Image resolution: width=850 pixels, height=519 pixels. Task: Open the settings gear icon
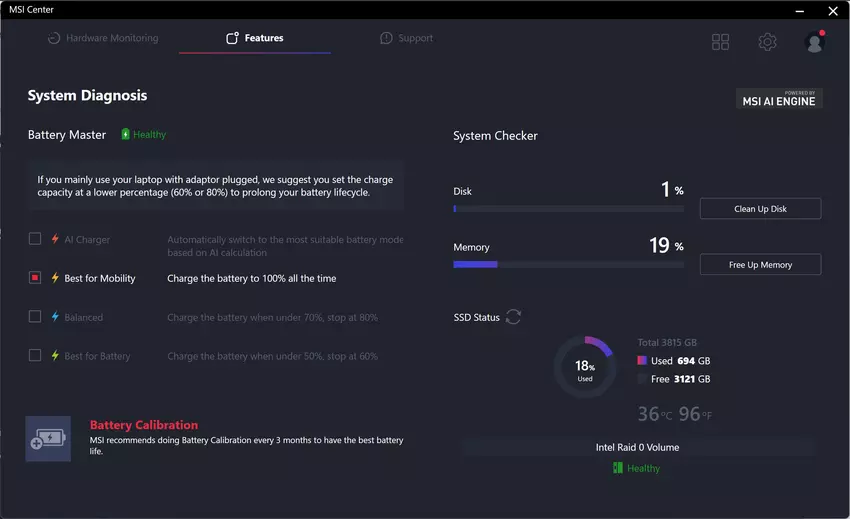coord(767,42)
